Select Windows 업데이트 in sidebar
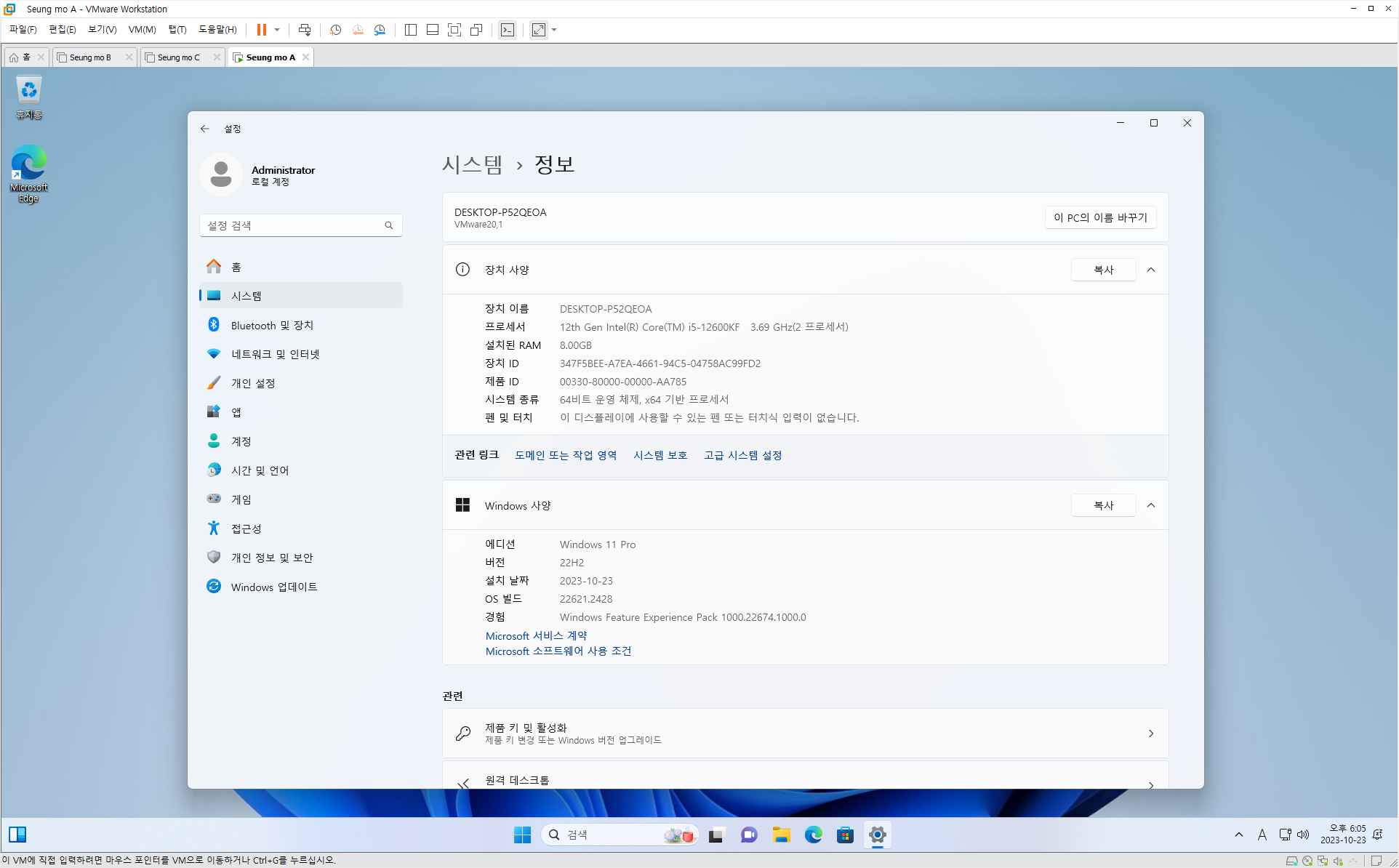Image resolution: width=1399 pixels, height=868 pixels. tap(274, 587)
